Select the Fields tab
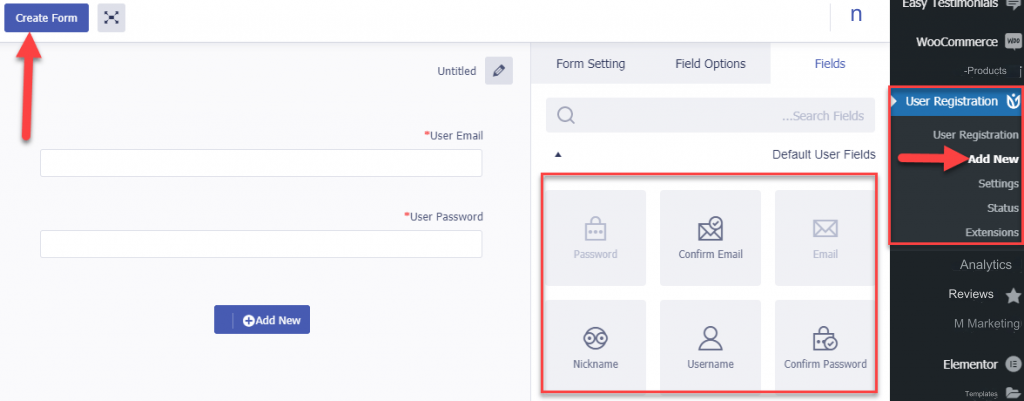This screenshot has height=401, width=1024. point(830,64)
